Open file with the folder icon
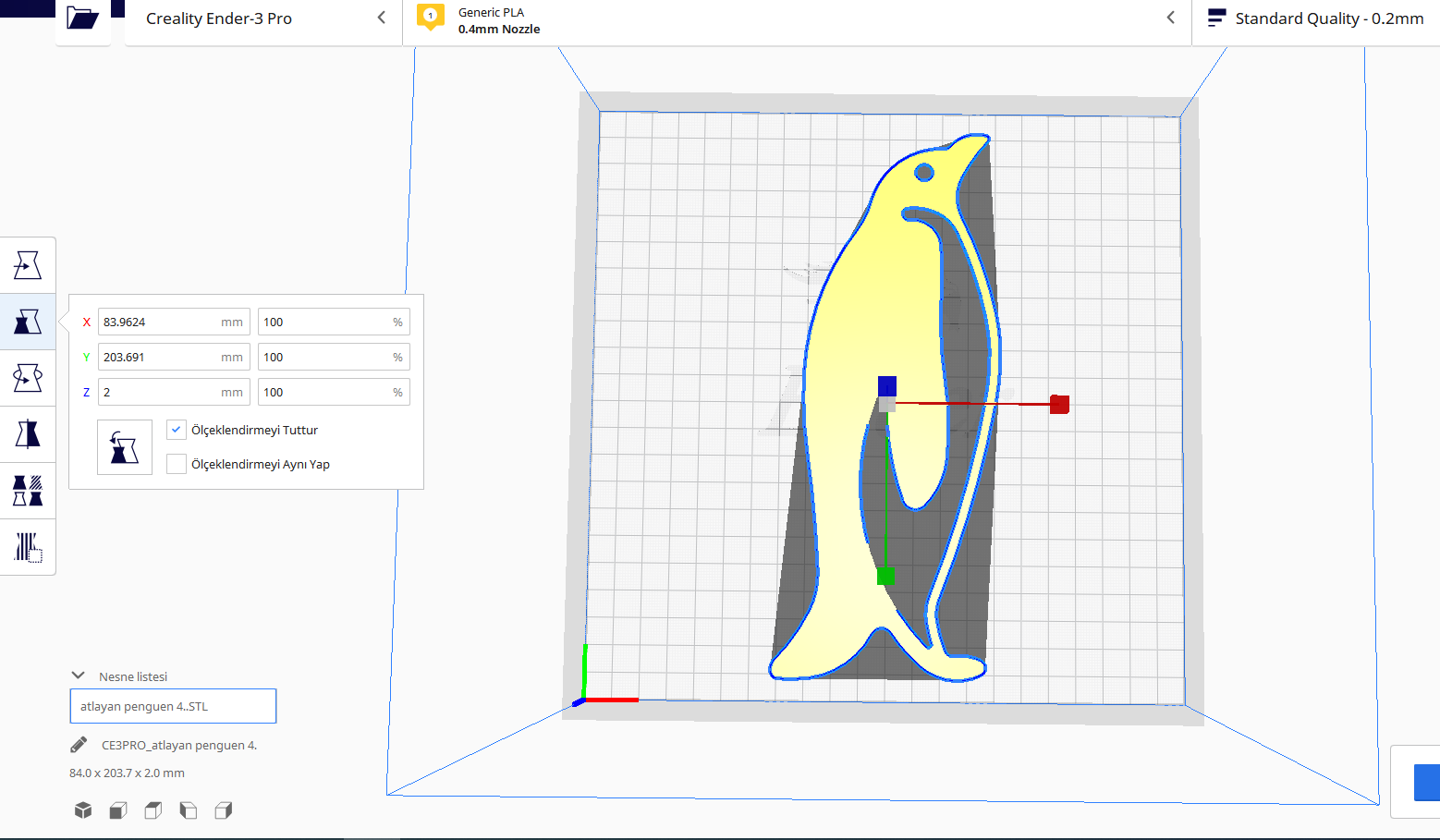The image size is (1440, 840). 82,18
